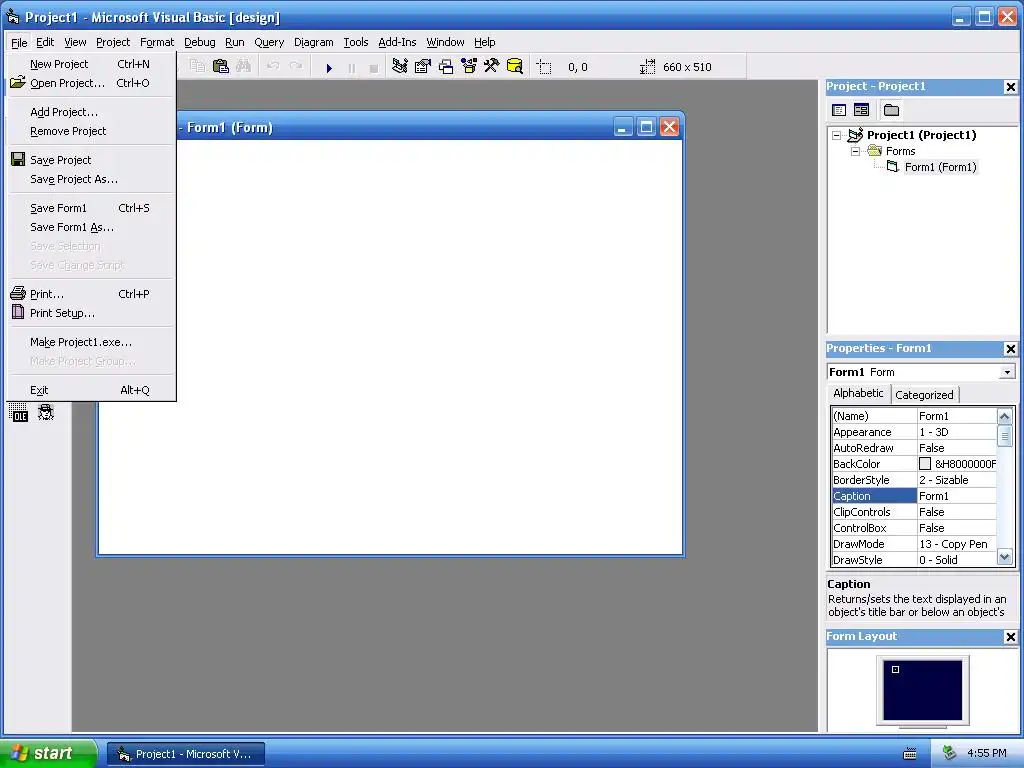
Task: Click the printer icon beside Print
Action: 18,293
